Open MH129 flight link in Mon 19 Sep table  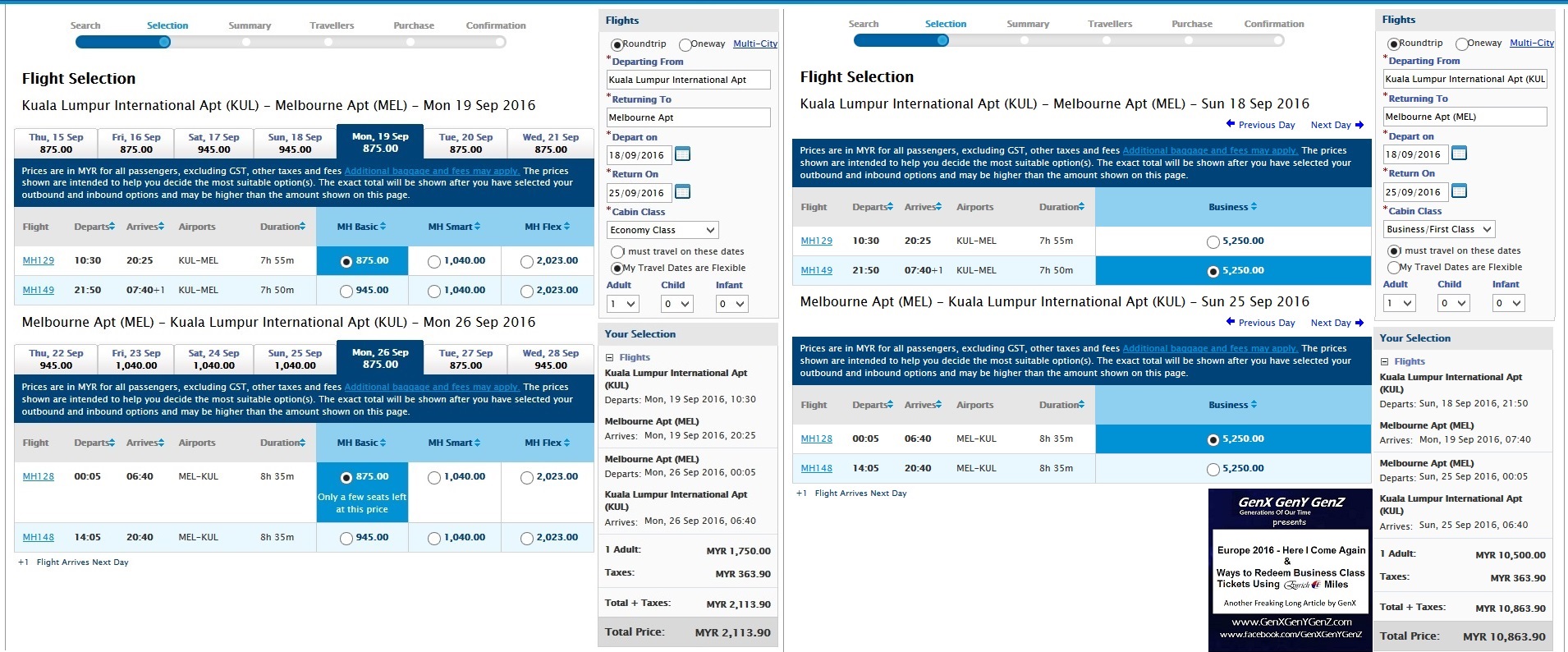pos(39,260)
